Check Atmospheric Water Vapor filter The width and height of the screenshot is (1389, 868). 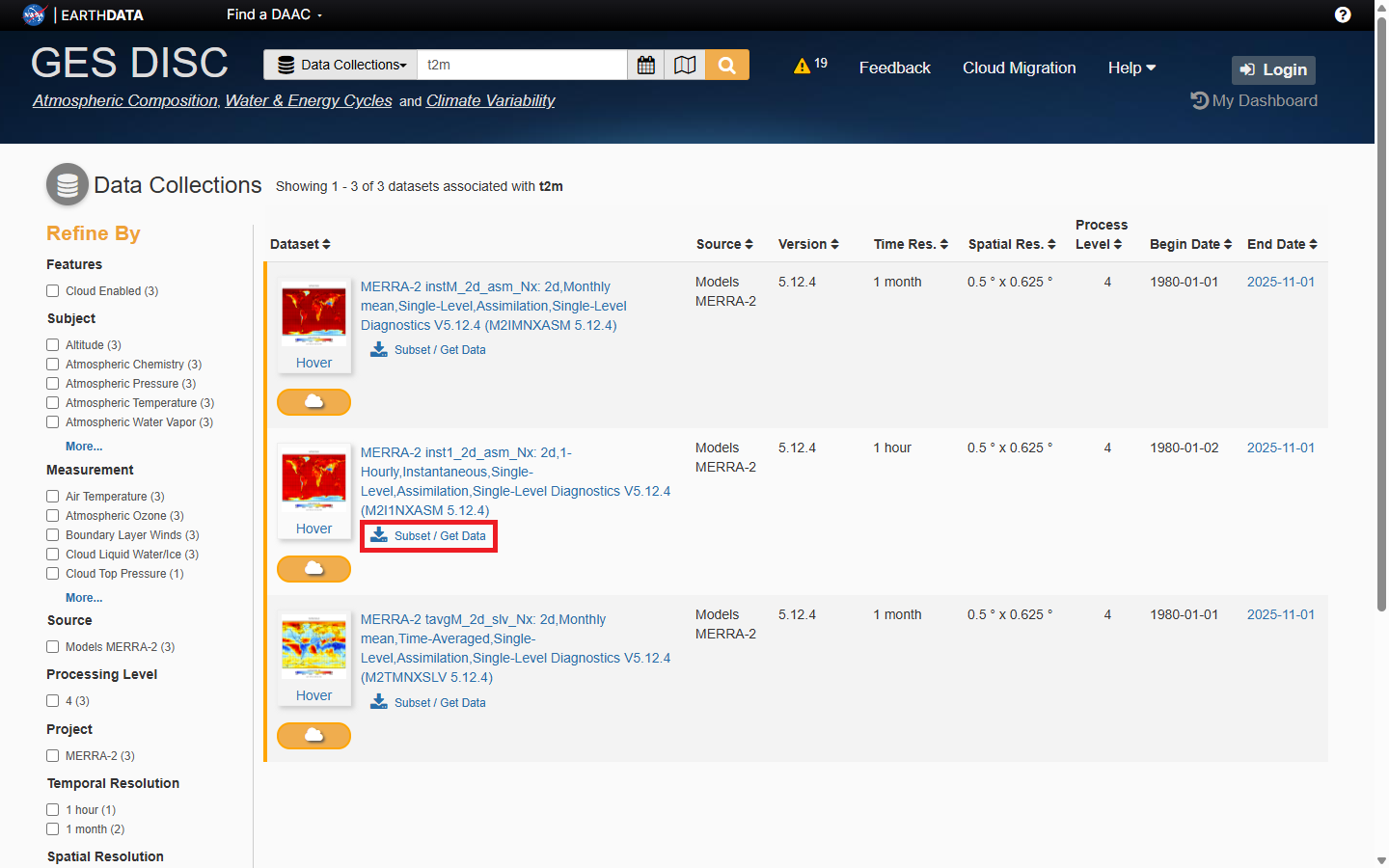[x=53, y=421]
